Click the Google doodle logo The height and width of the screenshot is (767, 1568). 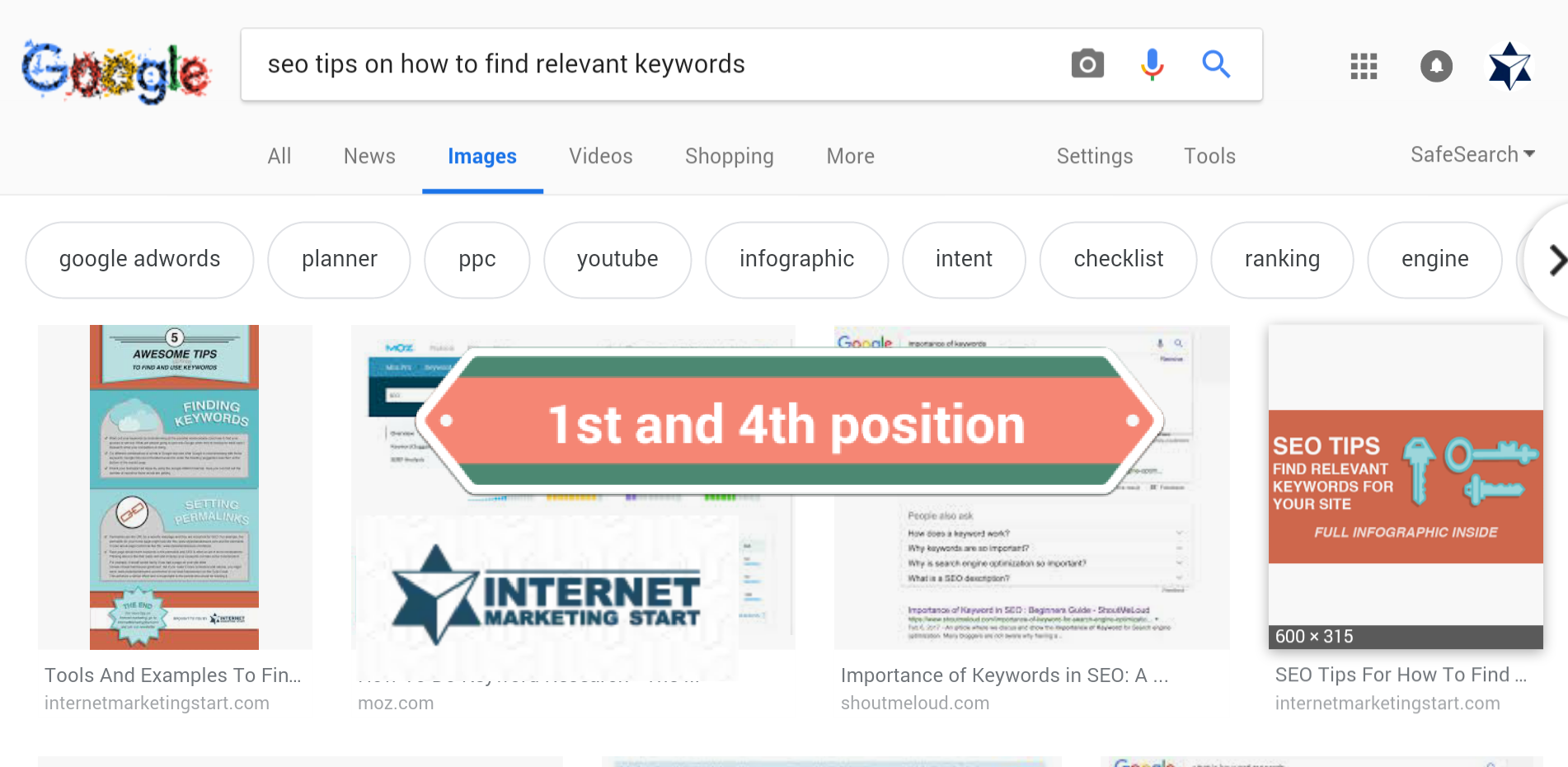116,71
